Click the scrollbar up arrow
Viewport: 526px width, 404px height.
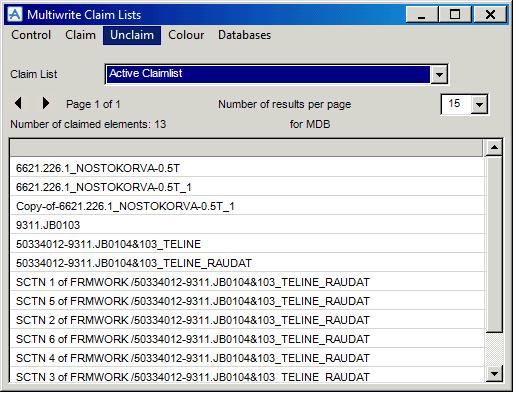494,148
